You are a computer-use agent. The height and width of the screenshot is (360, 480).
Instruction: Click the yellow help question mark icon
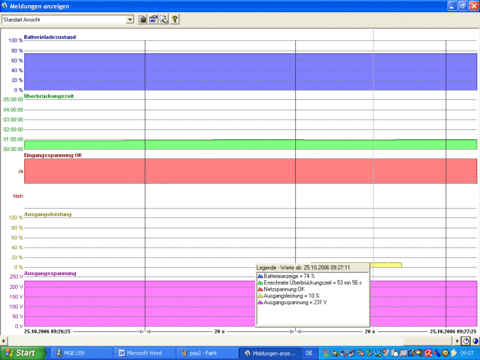(x=175, y=19)
